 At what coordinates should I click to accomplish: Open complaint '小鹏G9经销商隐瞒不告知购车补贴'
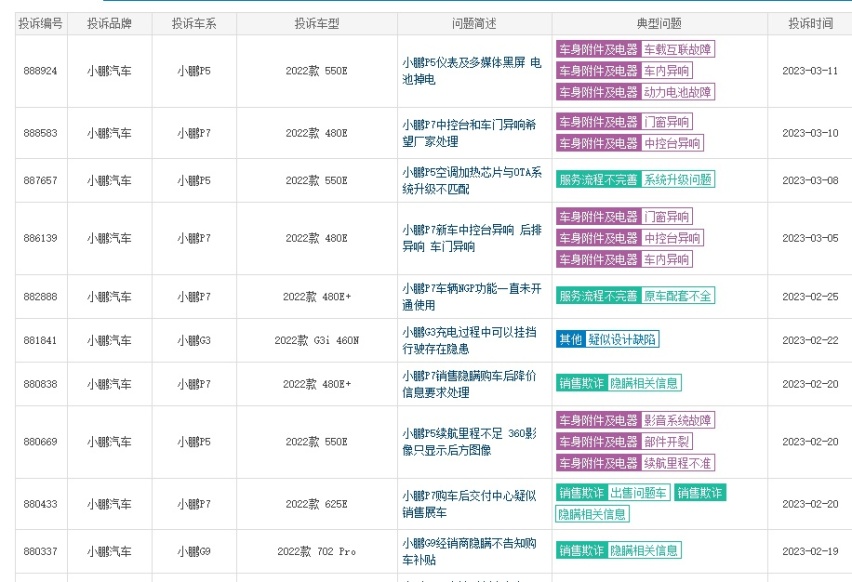pos(469,551)
